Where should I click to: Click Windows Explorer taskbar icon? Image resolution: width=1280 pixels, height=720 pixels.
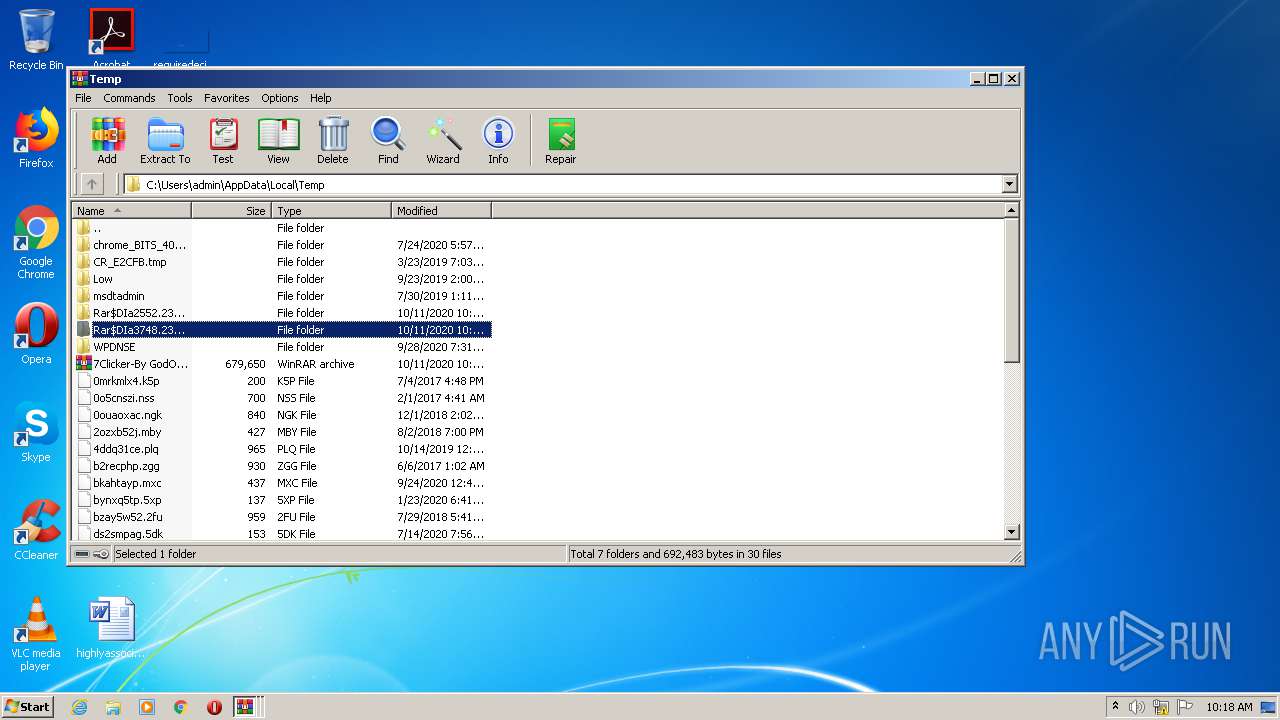coord(113,707)
